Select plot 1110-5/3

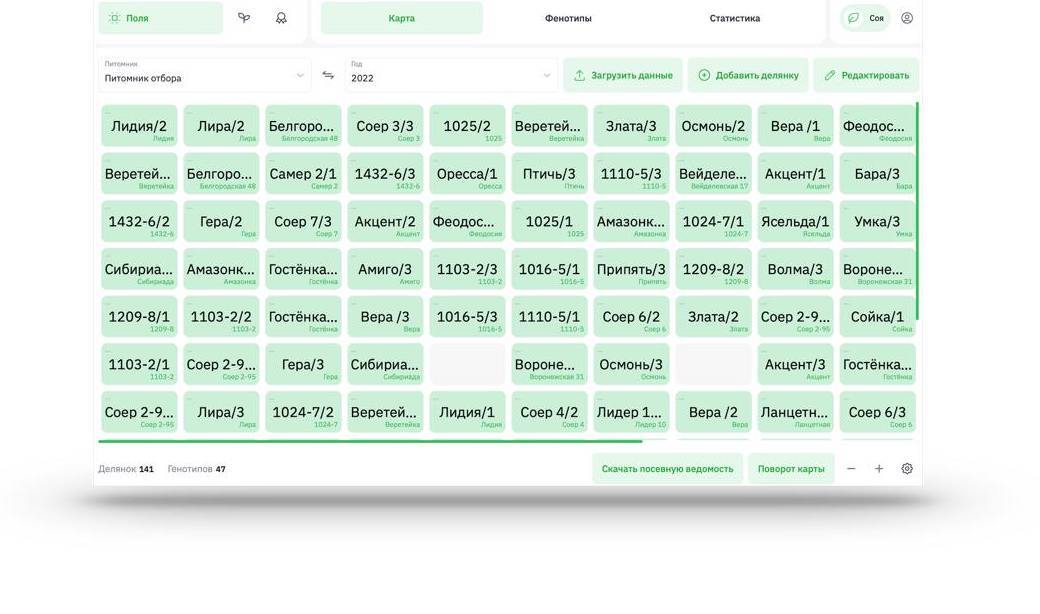(631, 174)
